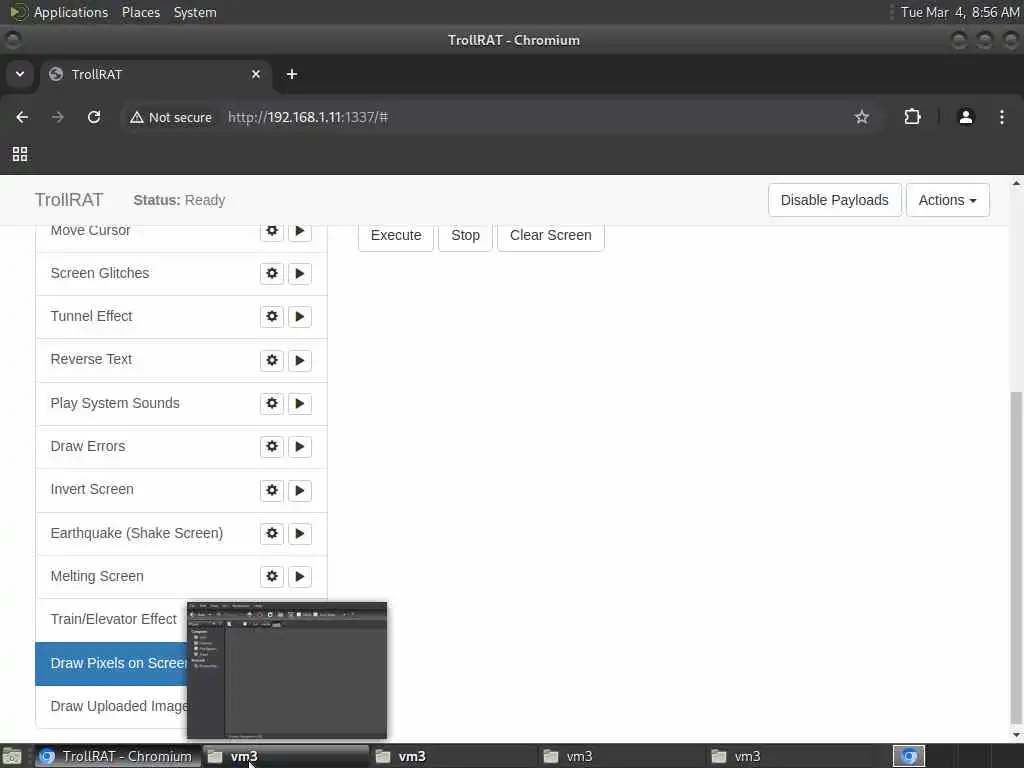Screen dimensions: 1024x768
Task: Run the Draw Errors payload
Action: tap(300, 446)
